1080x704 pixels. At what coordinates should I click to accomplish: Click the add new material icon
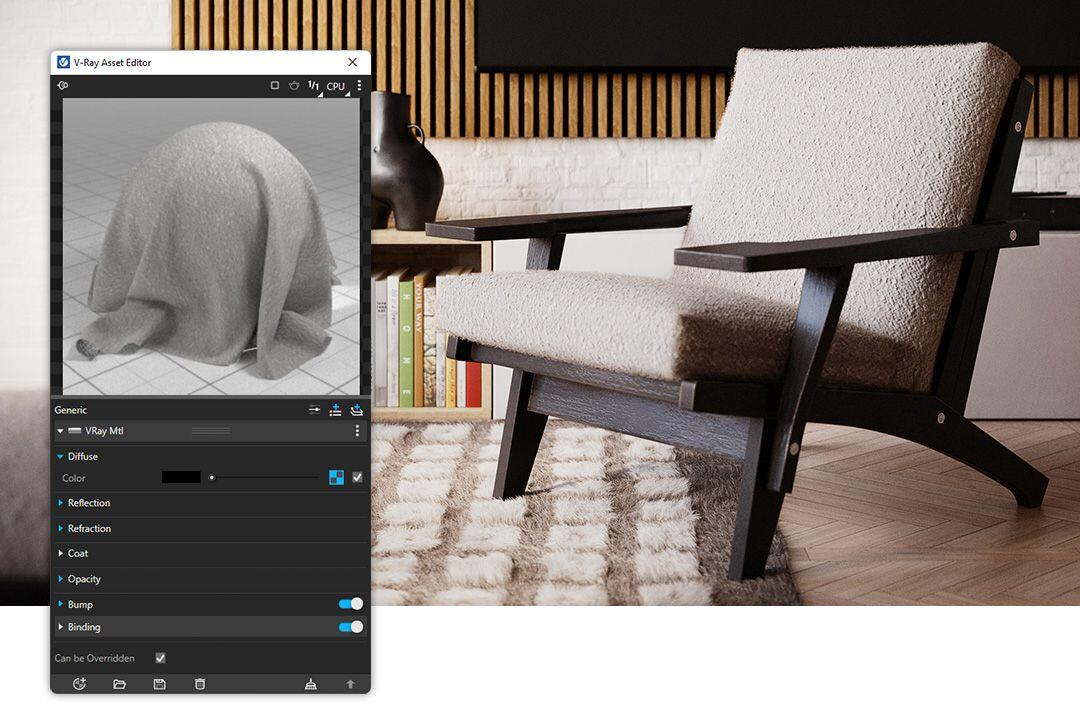click(80, 684)
